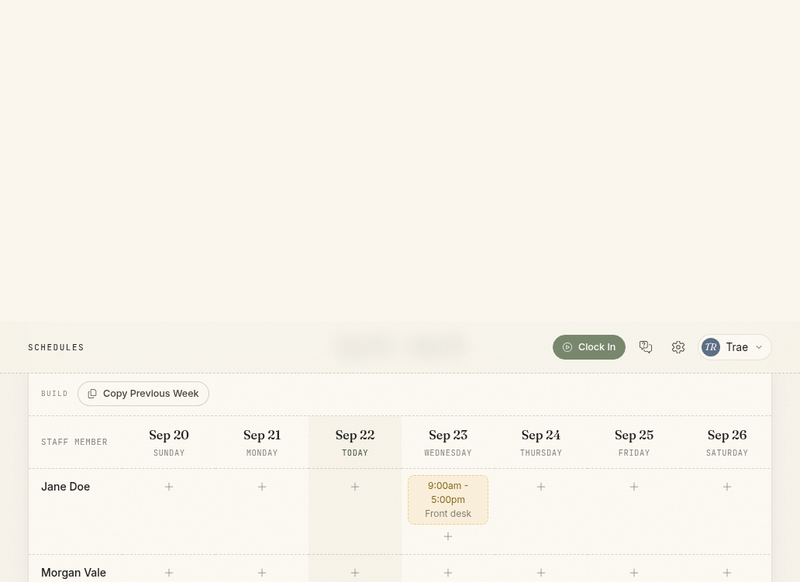
Task: Add another shift below Jane Doe's Sep 23 shift
Action: pos(448,536)
